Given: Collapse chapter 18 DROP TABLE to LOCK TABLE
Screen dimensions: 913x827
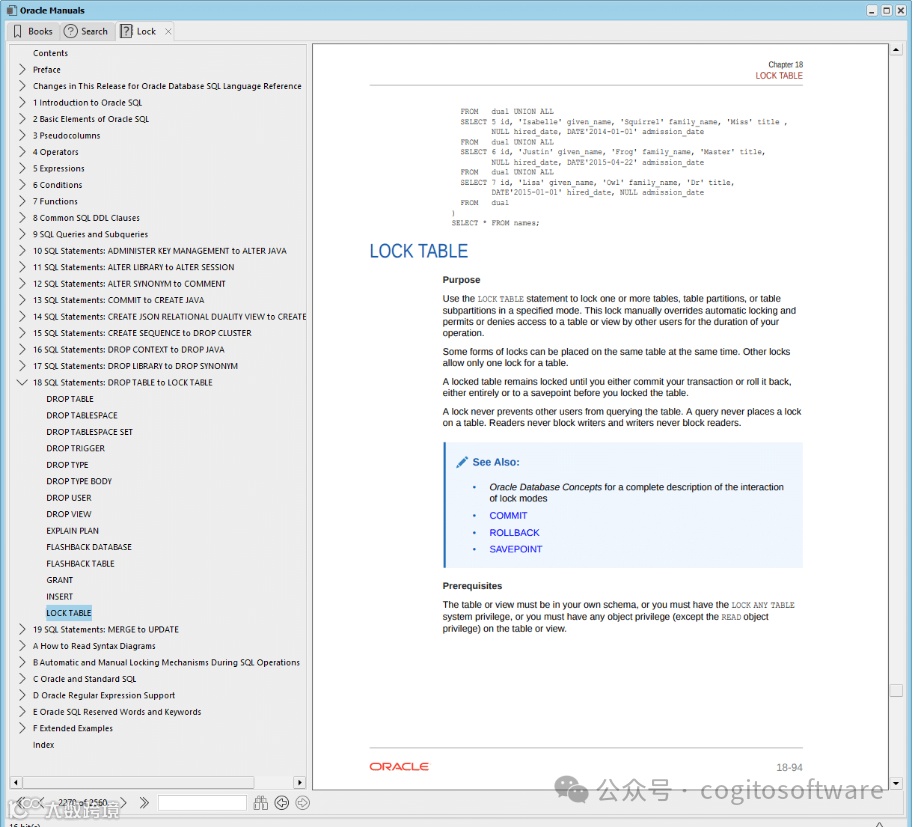Looking at the screenshot, I should pyautogui.click(x=22, y=383).
